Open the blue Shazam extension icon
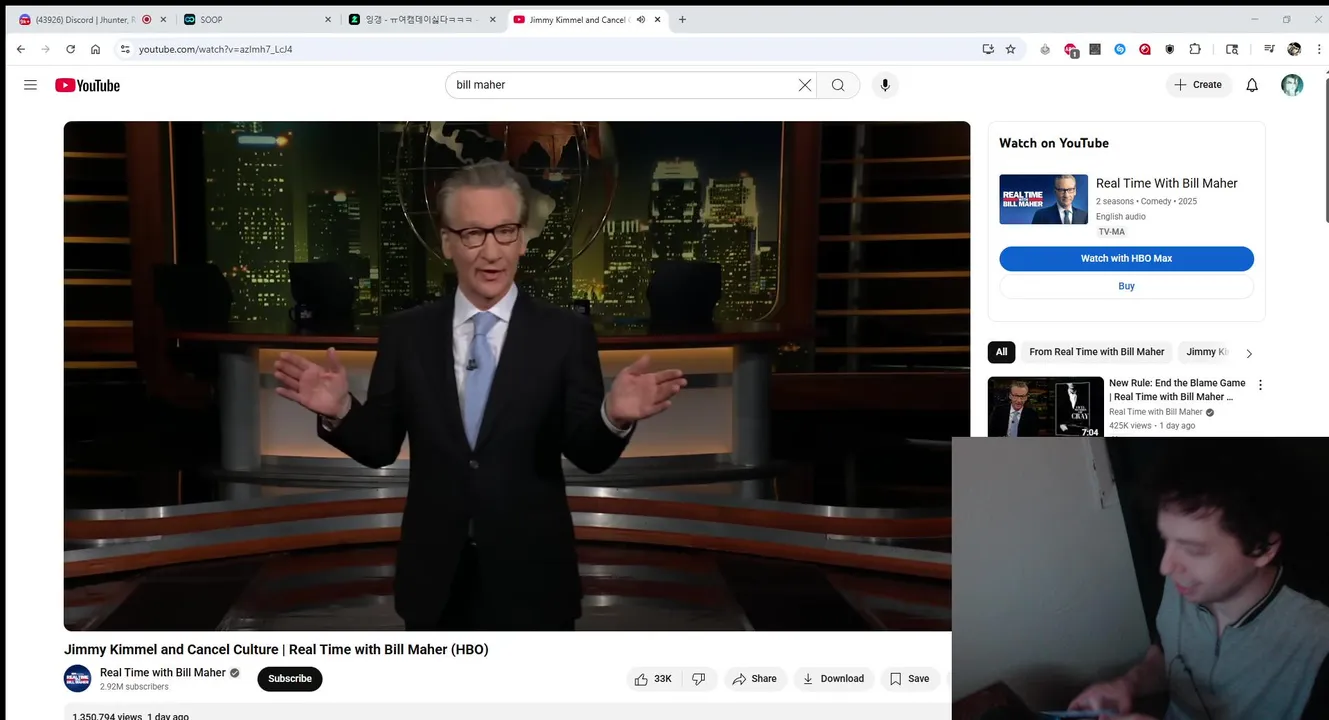This screenshot has width=1329, height=720. click(x=1120, y=49)
